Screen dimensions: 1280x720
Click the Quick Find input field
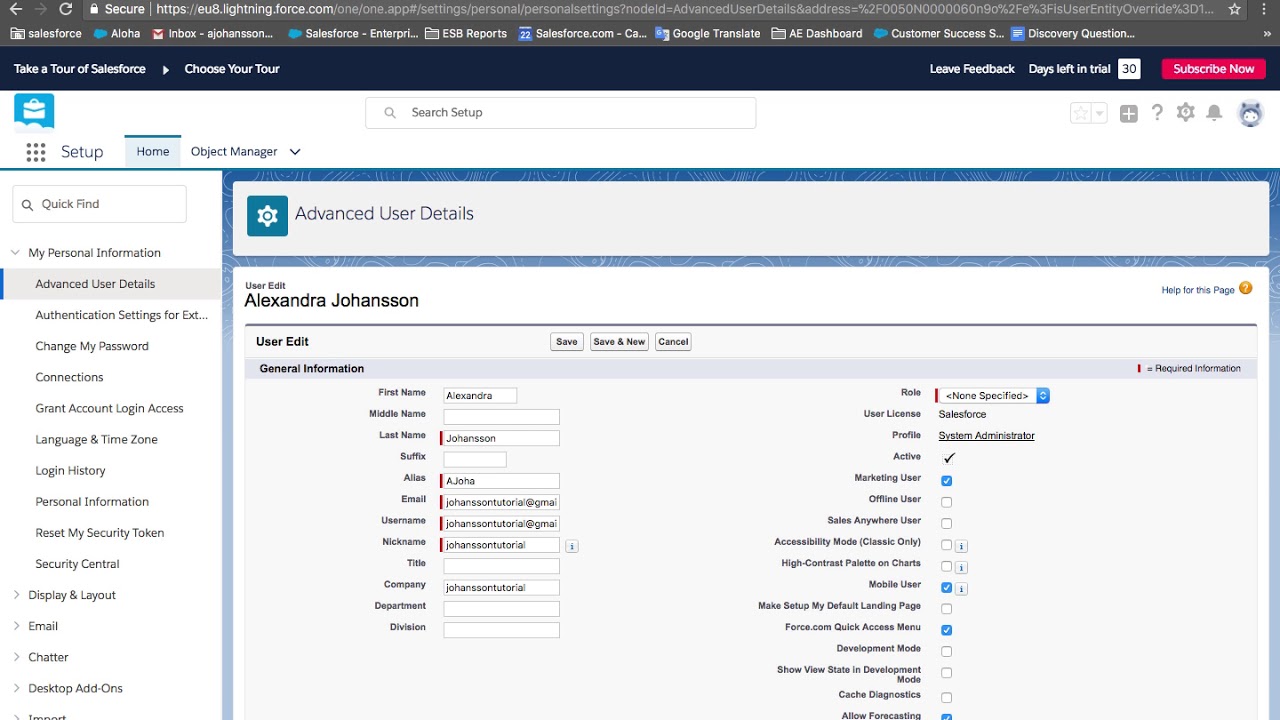click(100, 204)
